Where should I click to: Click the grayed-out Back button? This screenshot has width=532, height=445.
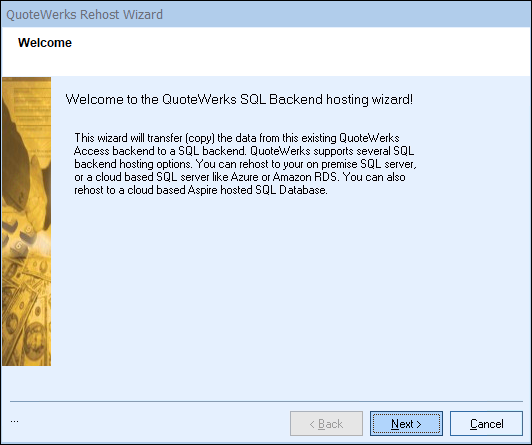click(326, 424)
